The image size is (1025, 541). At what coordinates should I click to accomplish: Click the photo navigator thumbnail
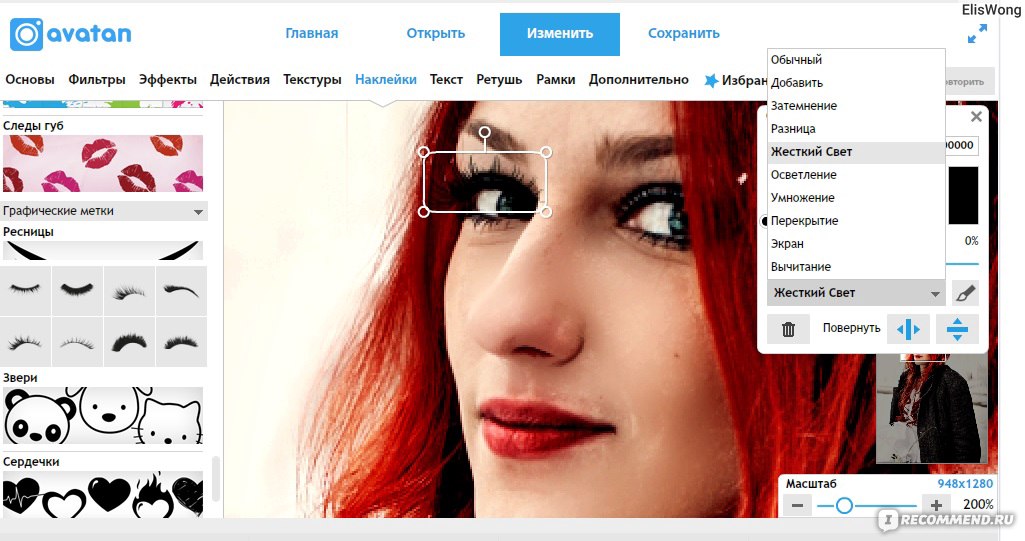point(930,410)
